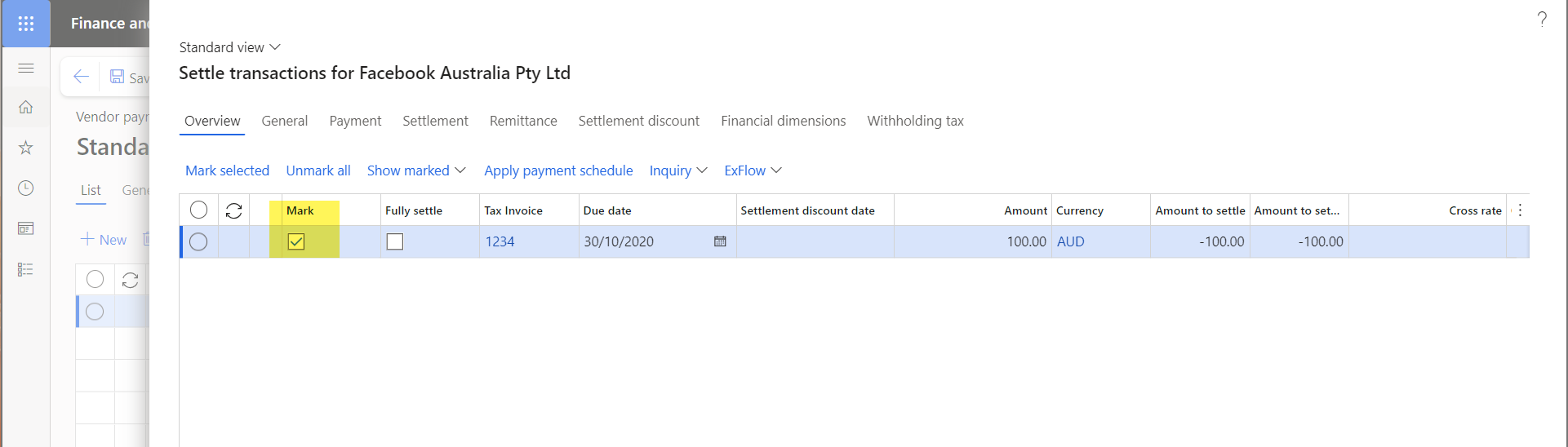Viewport: 1568px width, 447px height.
Task: Check Fully settle for invoice 1234
Action: click(x=395, y=241)
